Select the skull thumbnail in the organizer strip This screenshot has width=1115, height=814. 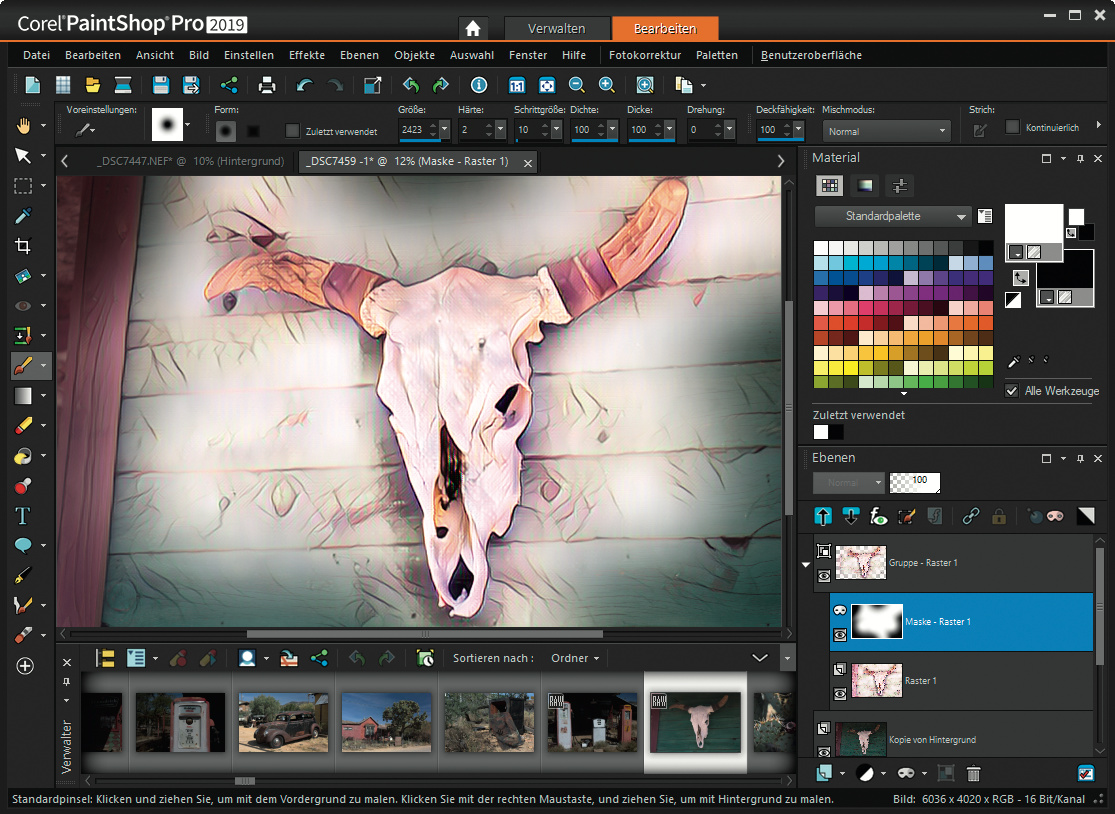[695, 722]
